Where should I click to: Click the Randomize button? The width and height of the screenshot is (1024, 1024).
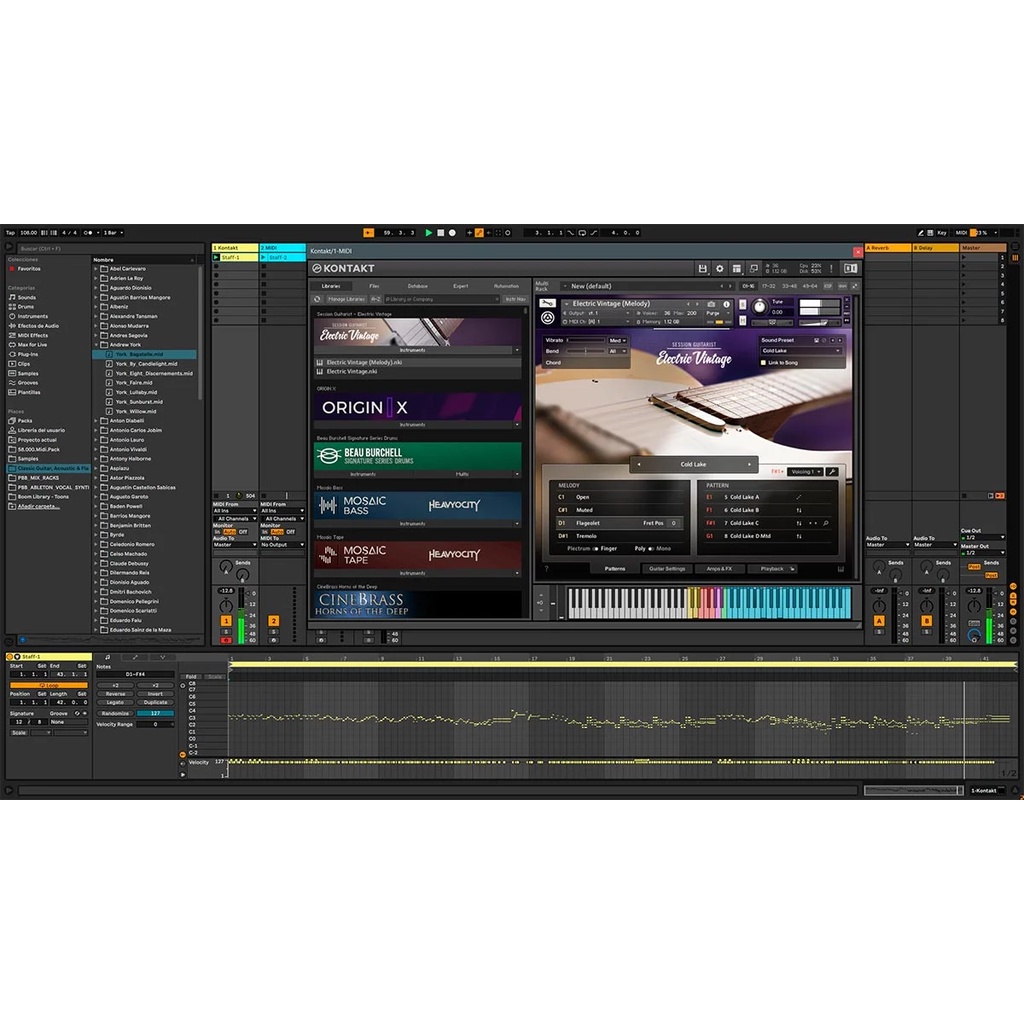point(116,713)
